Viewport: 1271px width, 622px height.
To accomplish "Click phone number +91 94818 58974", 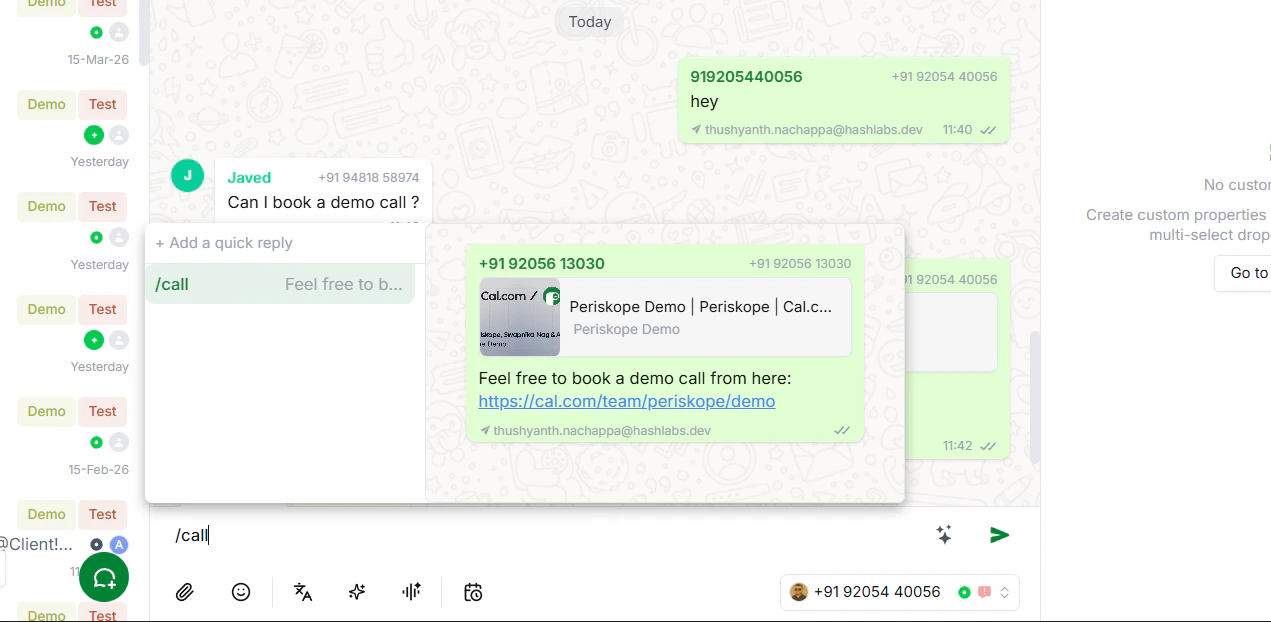I will click(x=368, y=178).
